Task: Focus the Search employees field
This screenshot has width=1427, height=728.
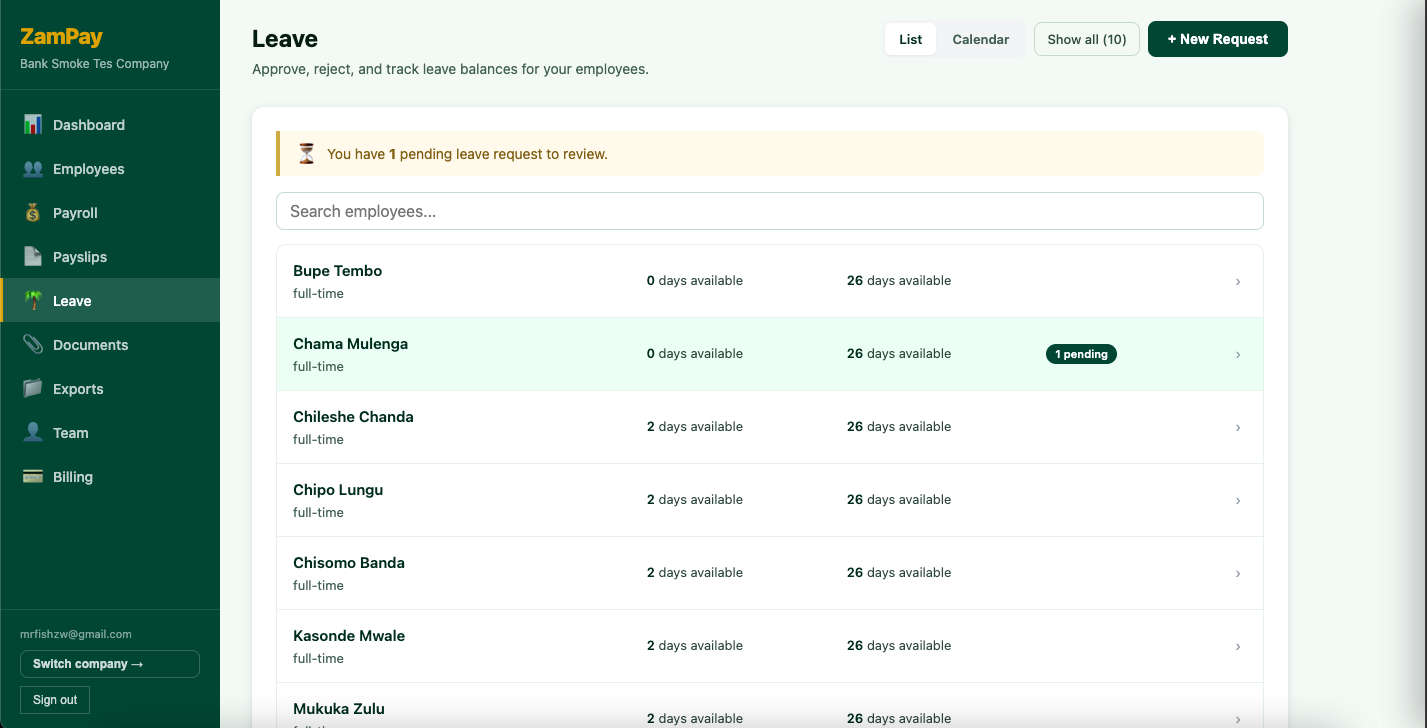Action: (770, 211)
